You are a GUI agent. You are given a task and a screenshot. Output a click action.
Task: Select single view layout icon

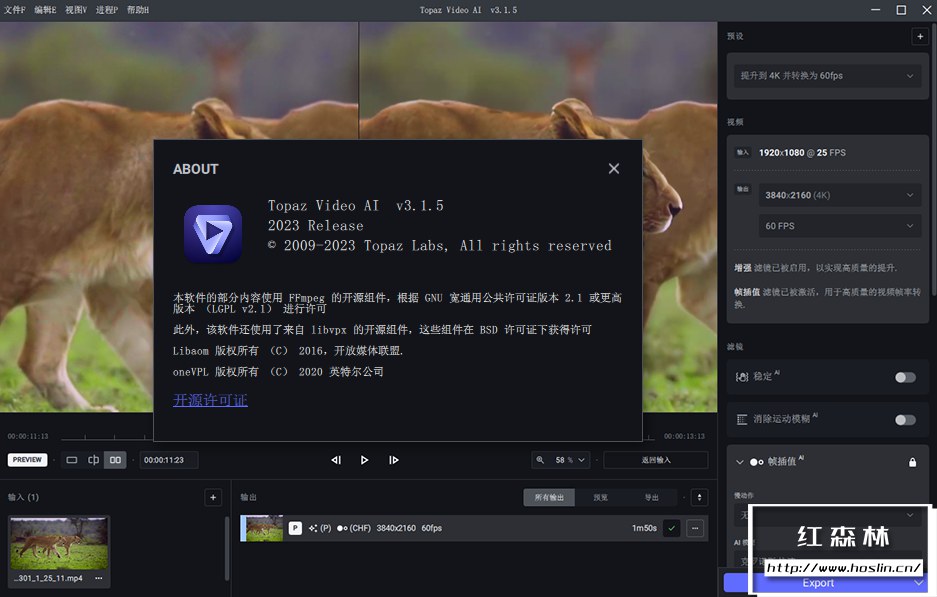click(x=72, y=460)
